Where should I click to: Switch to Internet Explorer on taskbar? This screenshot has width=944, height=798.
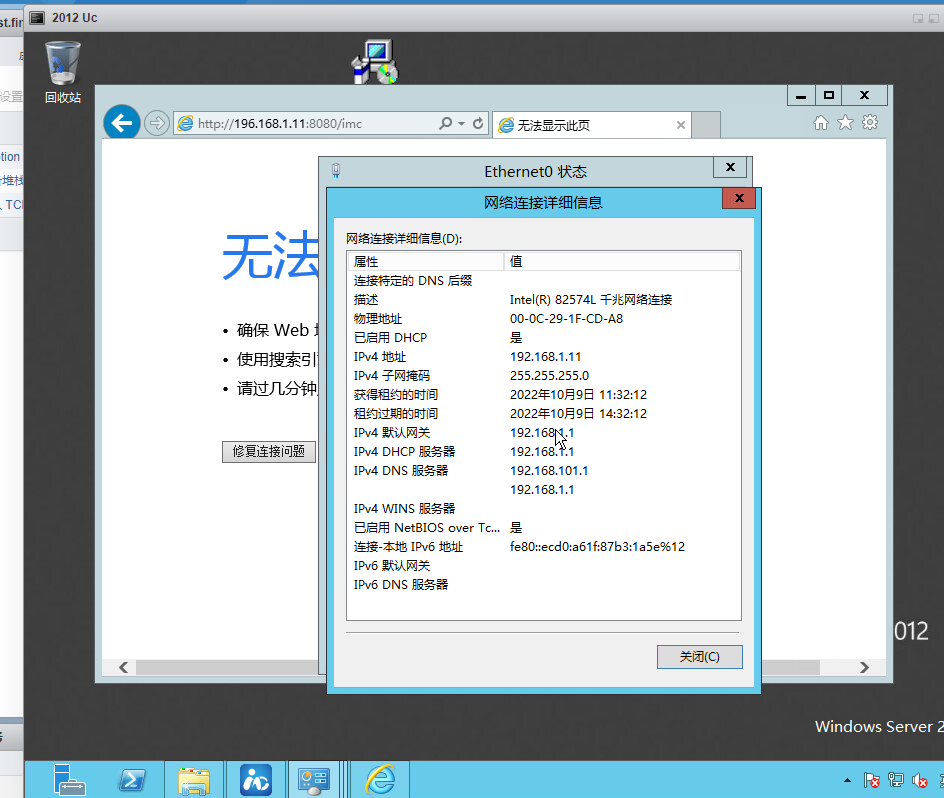click(380, 779)
